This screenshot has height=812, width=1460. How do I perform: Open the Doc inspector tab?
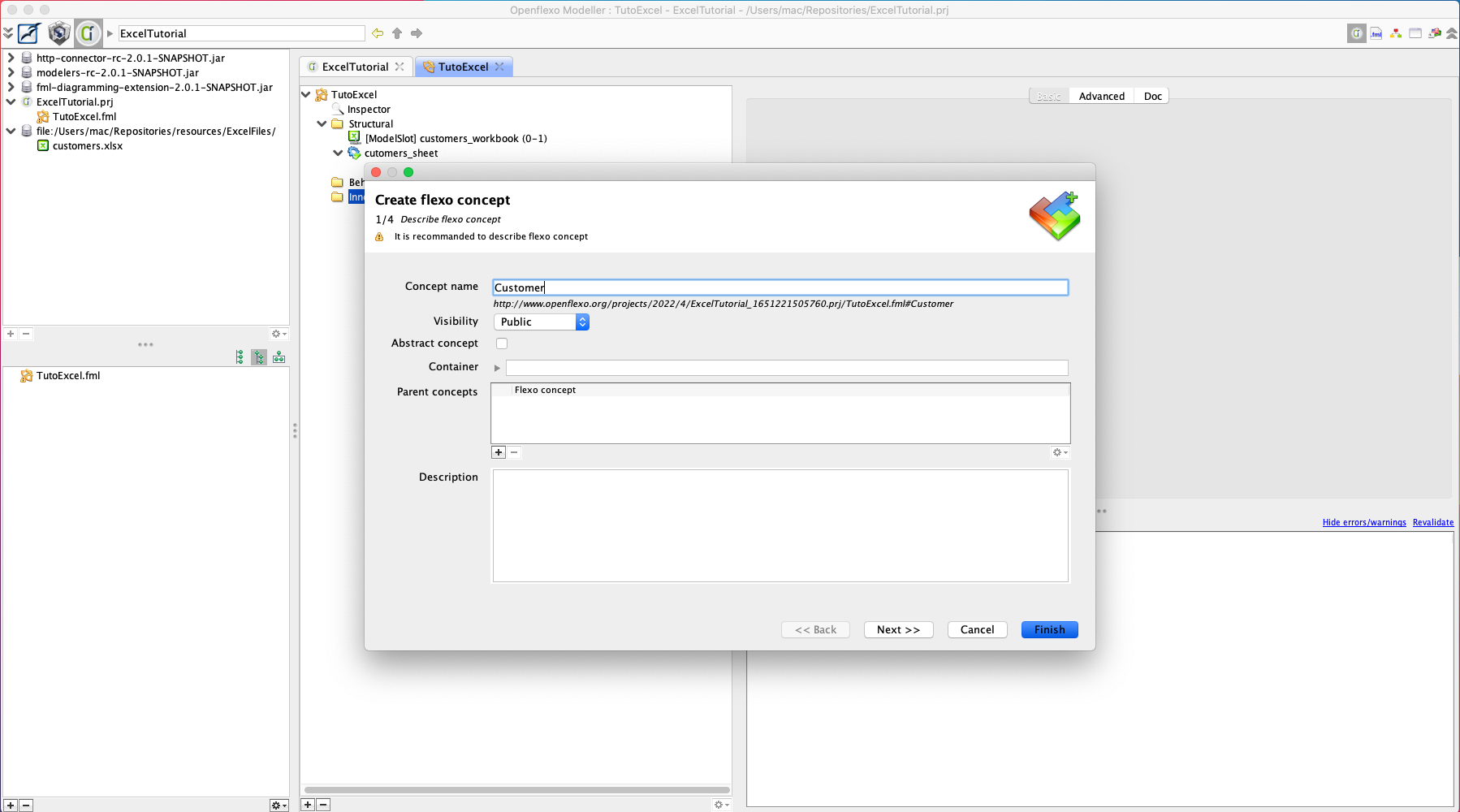(x=1152, y=96)
